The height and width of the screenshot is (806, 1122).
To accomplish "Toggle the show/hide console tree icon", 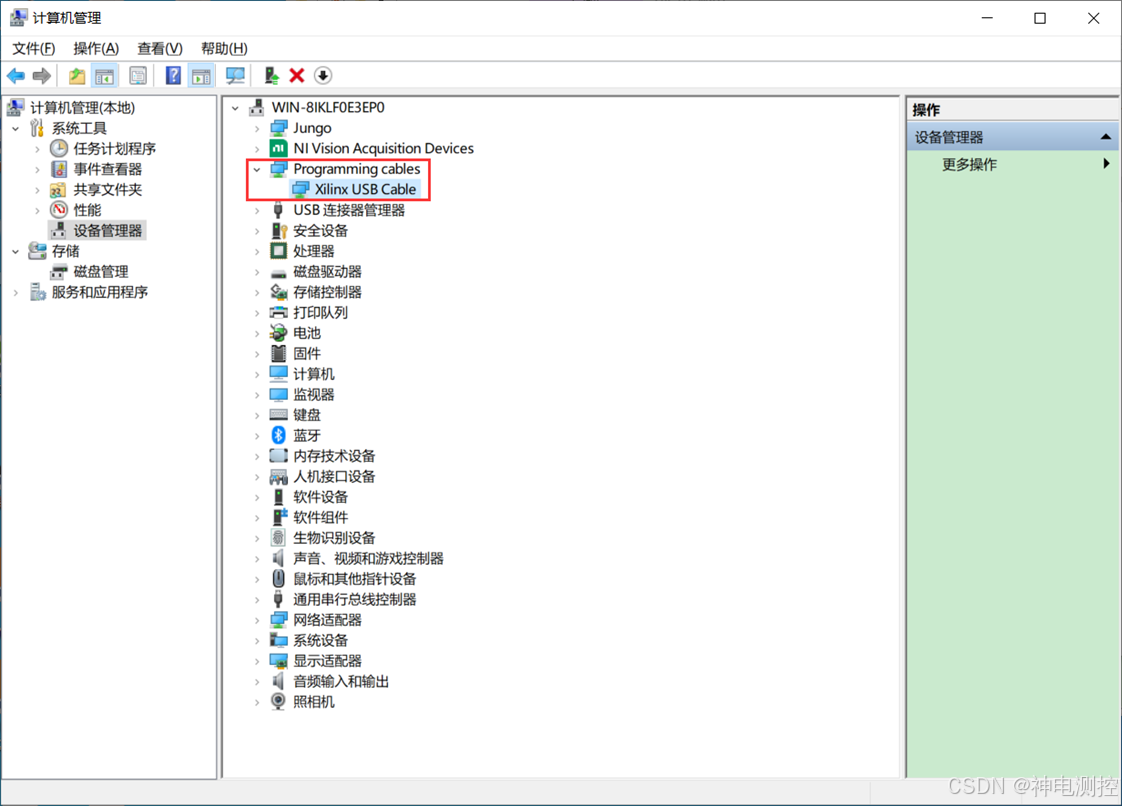I will coord(104,75).
